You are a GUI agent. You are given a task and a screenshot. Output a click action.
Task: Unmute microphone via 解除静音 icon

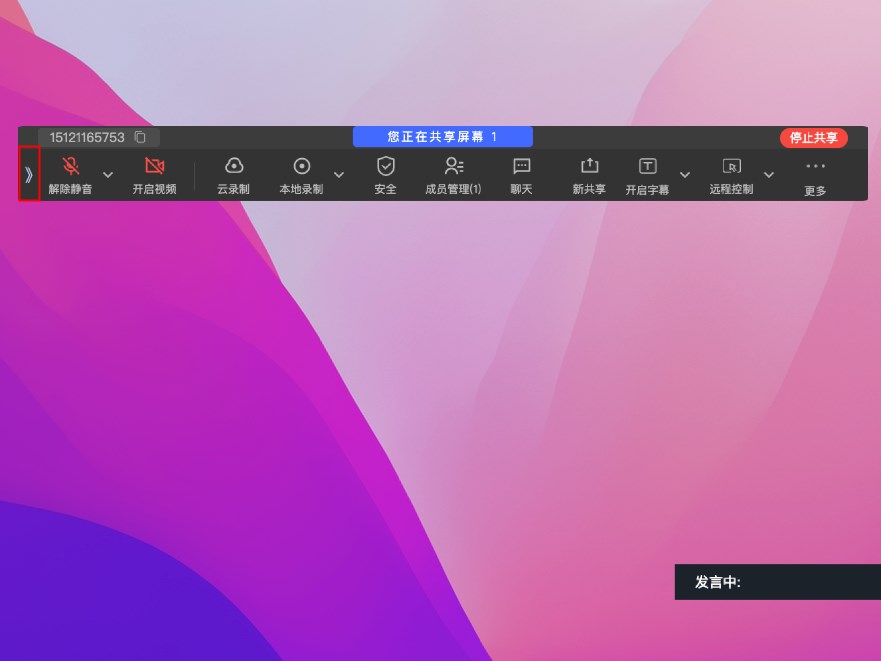click(70, 175)
